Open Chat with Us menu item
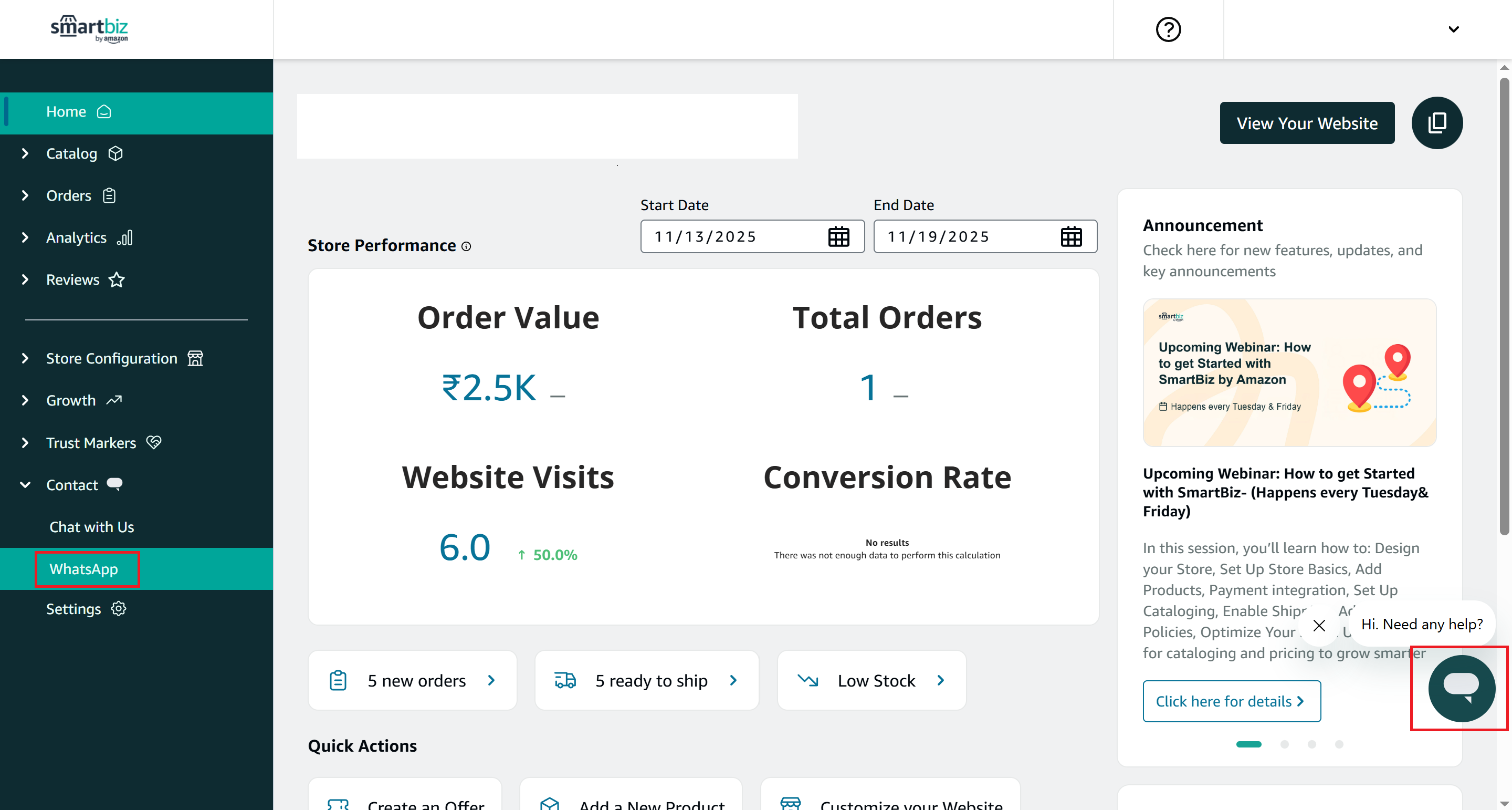 pos(91,527)
